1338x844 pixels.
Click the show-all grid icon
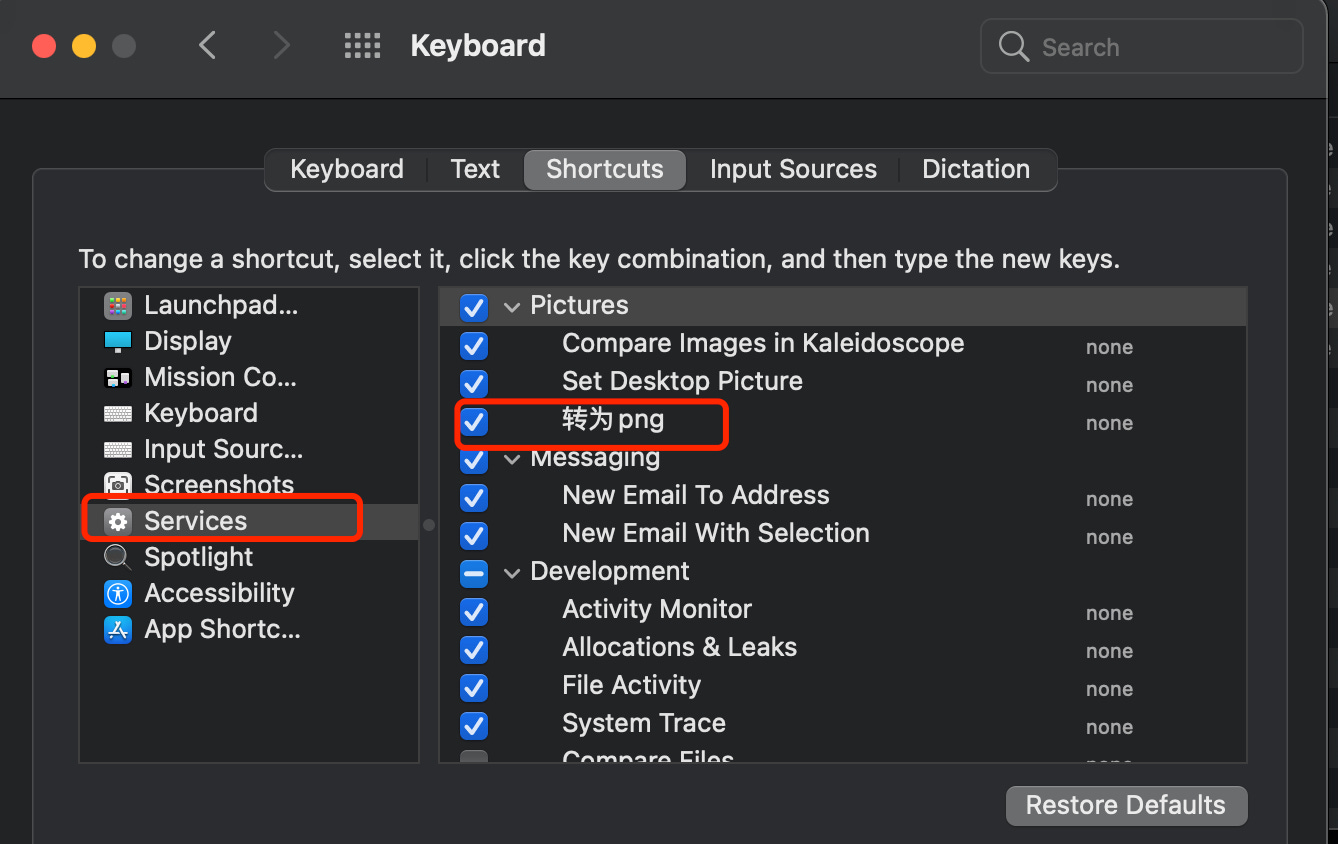point(362,46)
